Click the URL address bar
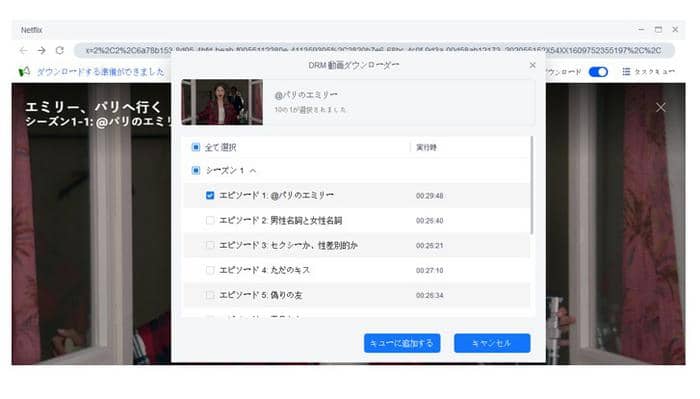The image size is (700, 399). (374, 50)
